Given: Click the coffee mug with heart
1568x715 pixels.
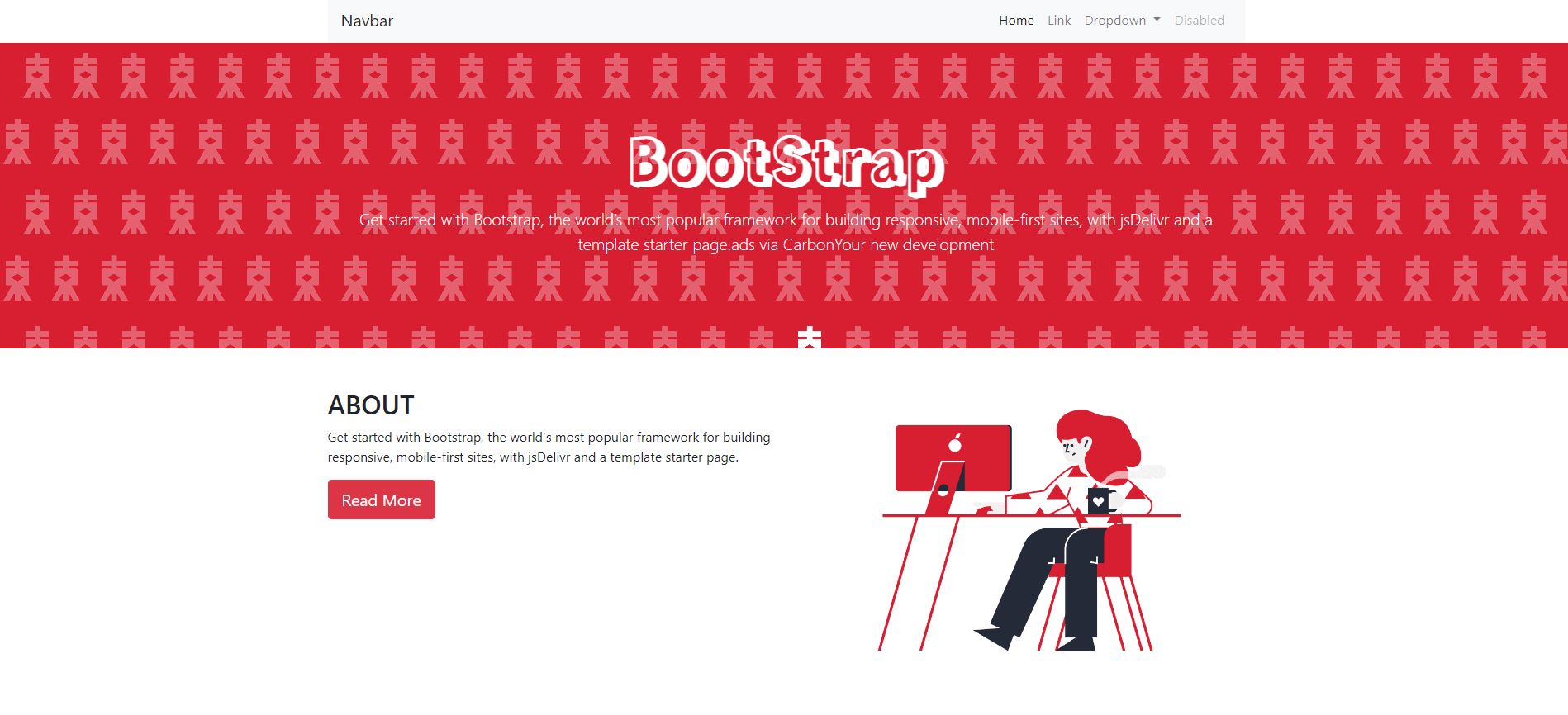Looking at the screenshot, I should coord(1100,501).
